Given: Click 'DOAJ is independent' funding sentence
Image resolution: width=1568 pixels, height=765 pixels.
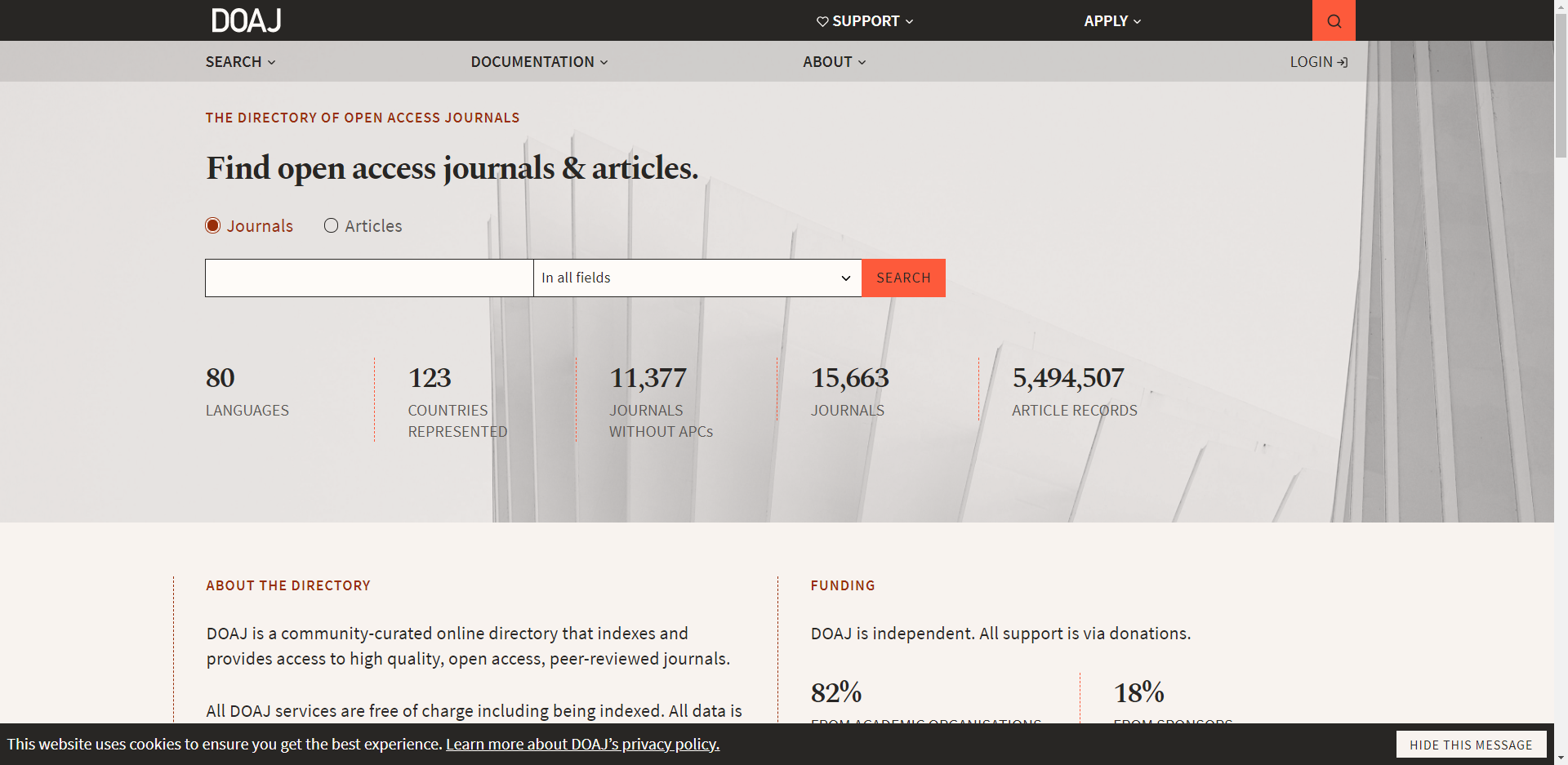Looking at the screenshot, I should (x=1000, y=634).
